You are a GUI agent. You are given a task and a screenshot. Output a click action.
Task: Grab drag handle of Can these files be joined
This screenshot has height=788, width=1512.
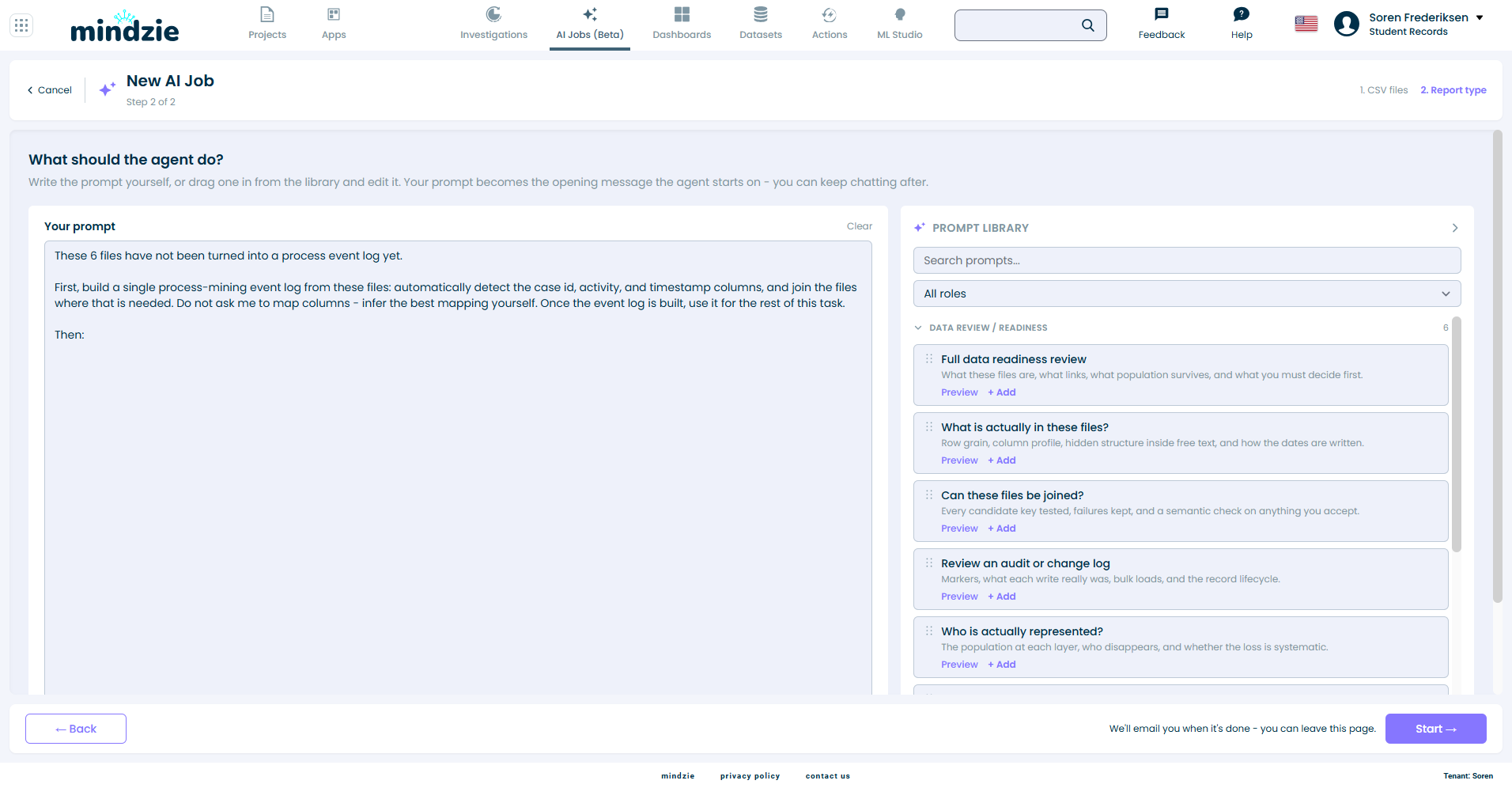point(929,495)
